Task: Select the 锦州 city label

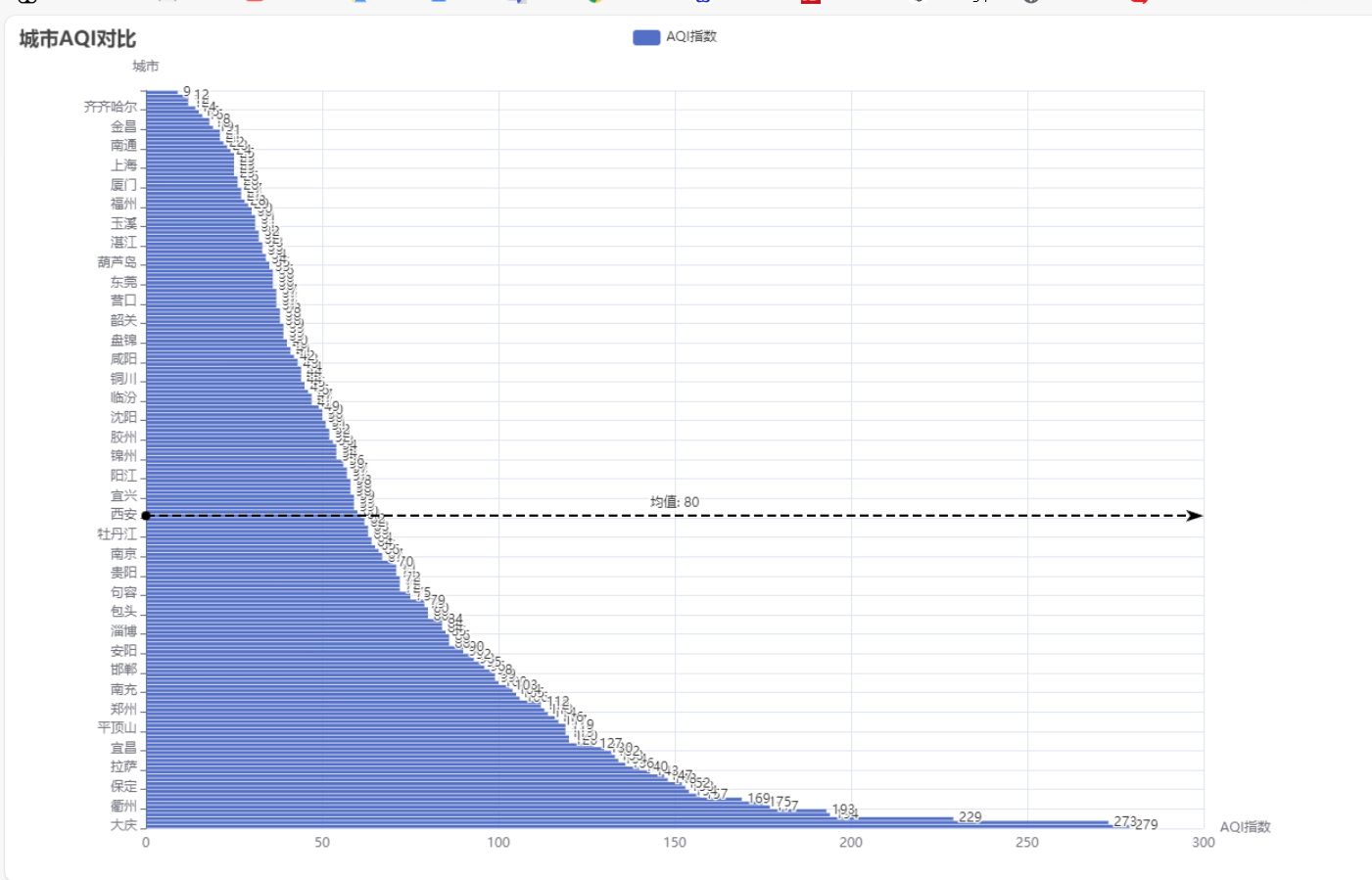Action: tap(124, 456)
